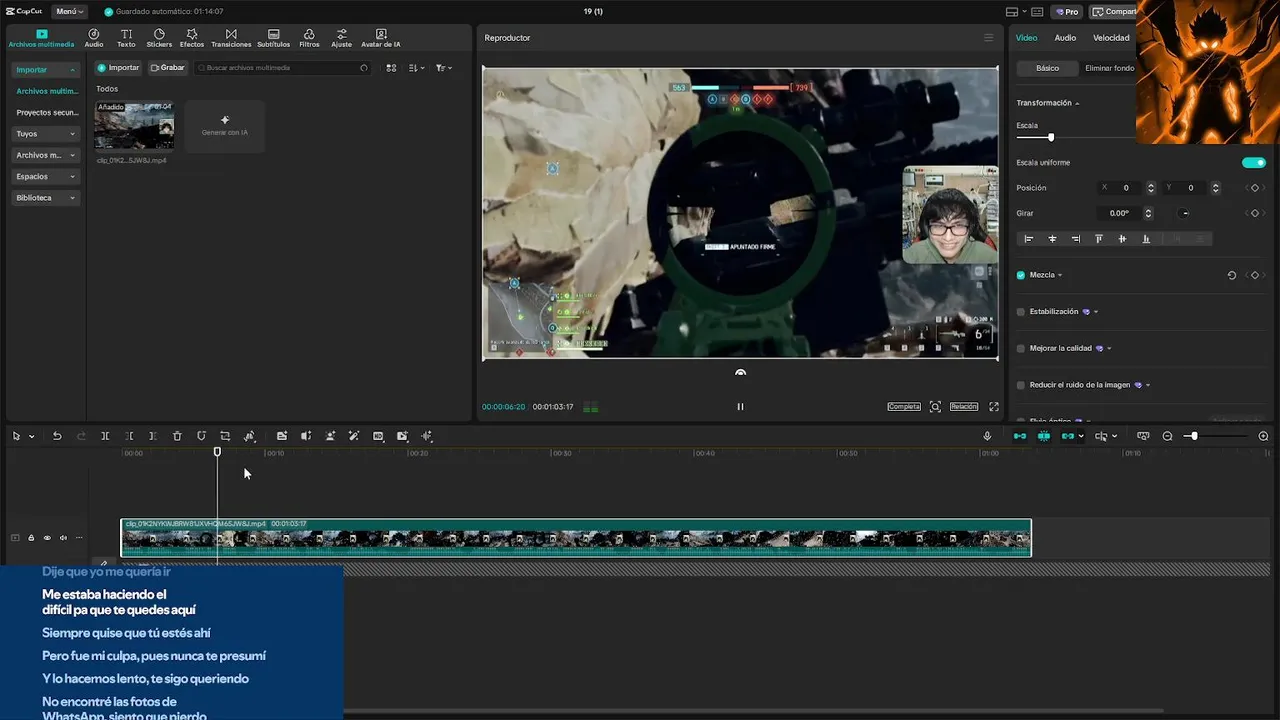Screen dimensions: 1280x720
Task: Click the record voiceover microphone icon
Action: pos(987,436)
